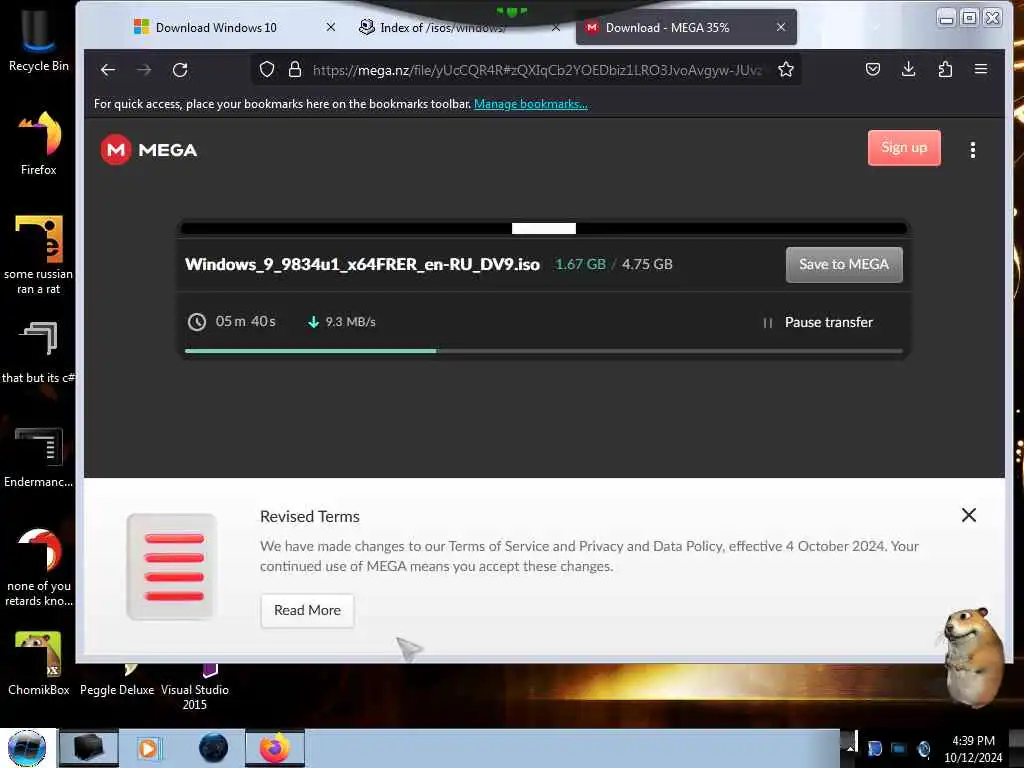Select the Endermanc... desktop icon
The image size is (1024, 768).
(x=39, y=457)
